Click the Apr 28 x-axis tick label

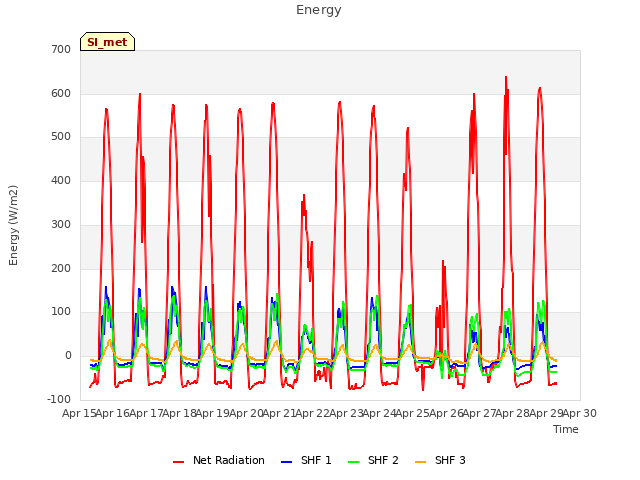click(513, 413)
